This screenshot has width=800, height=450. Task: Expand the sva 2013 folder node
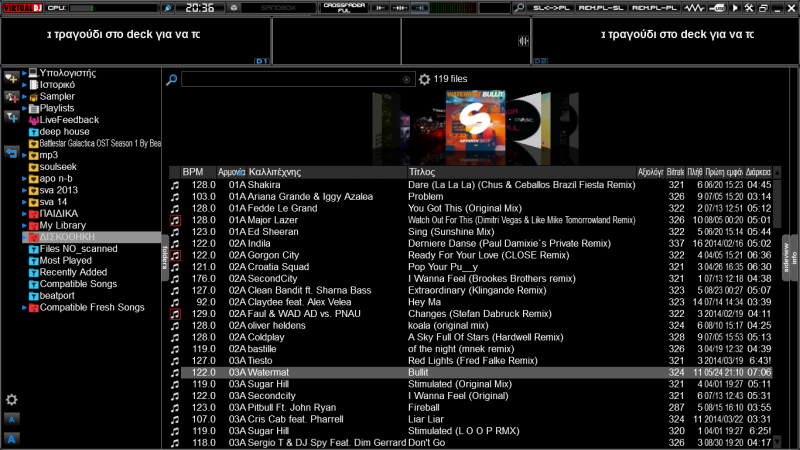tap(24, 191)
